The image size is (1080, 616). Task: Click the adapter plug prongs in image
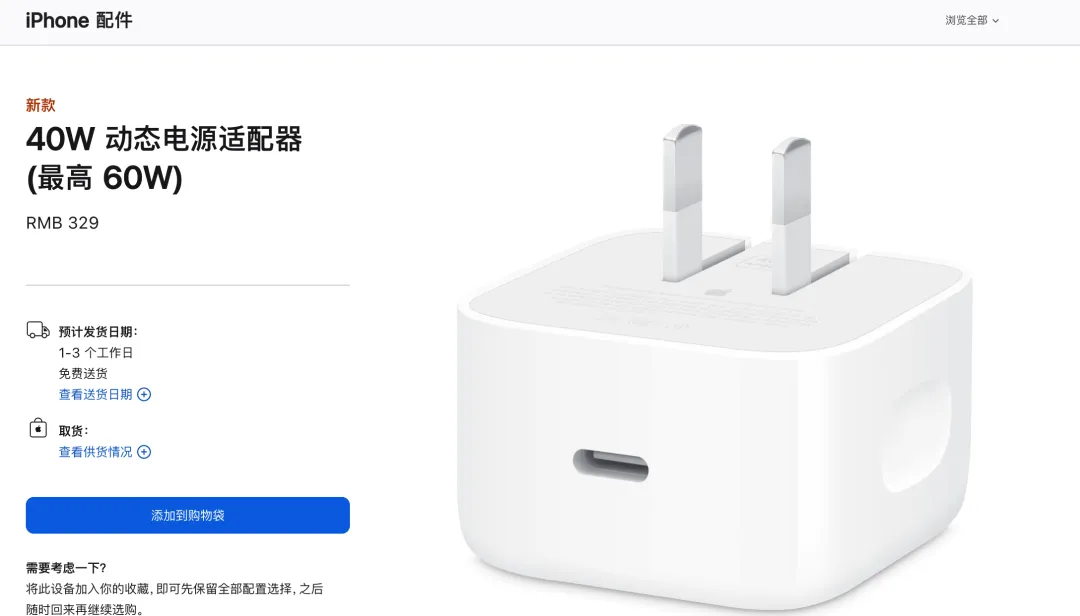tap(737, 207)
